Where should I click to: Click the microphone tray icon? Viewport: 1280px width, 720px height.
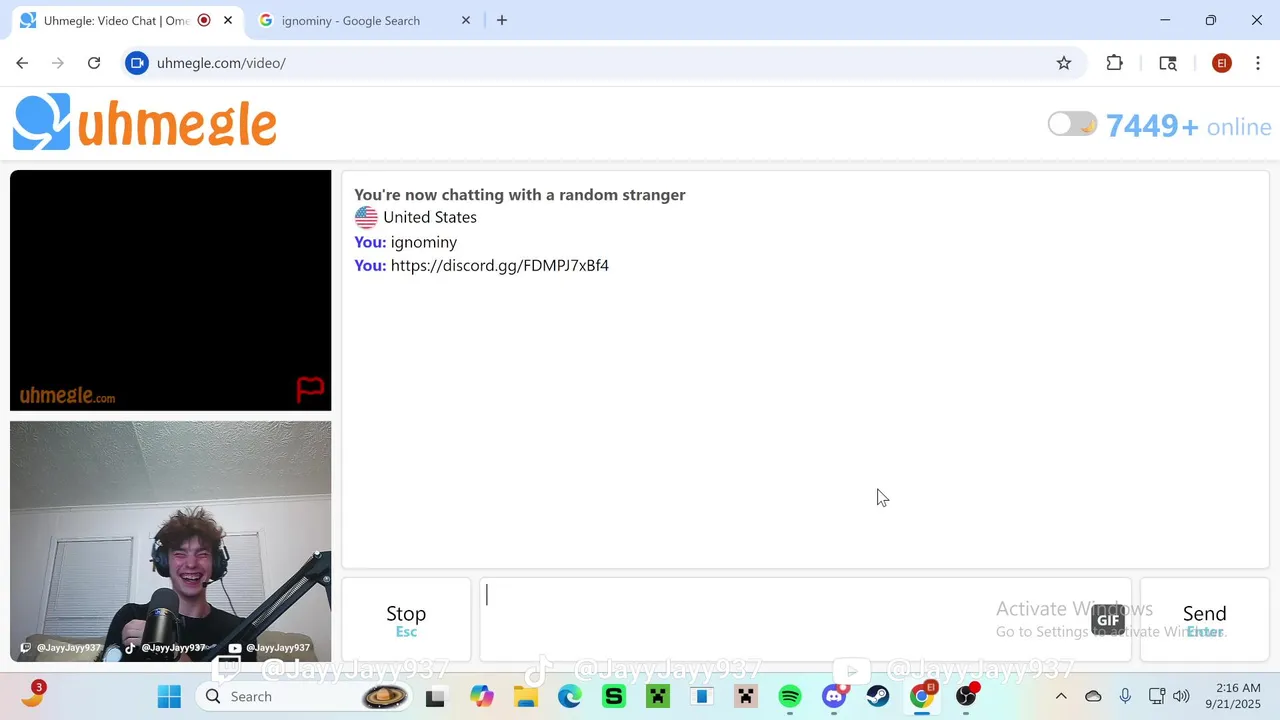tap(1125, 696)
